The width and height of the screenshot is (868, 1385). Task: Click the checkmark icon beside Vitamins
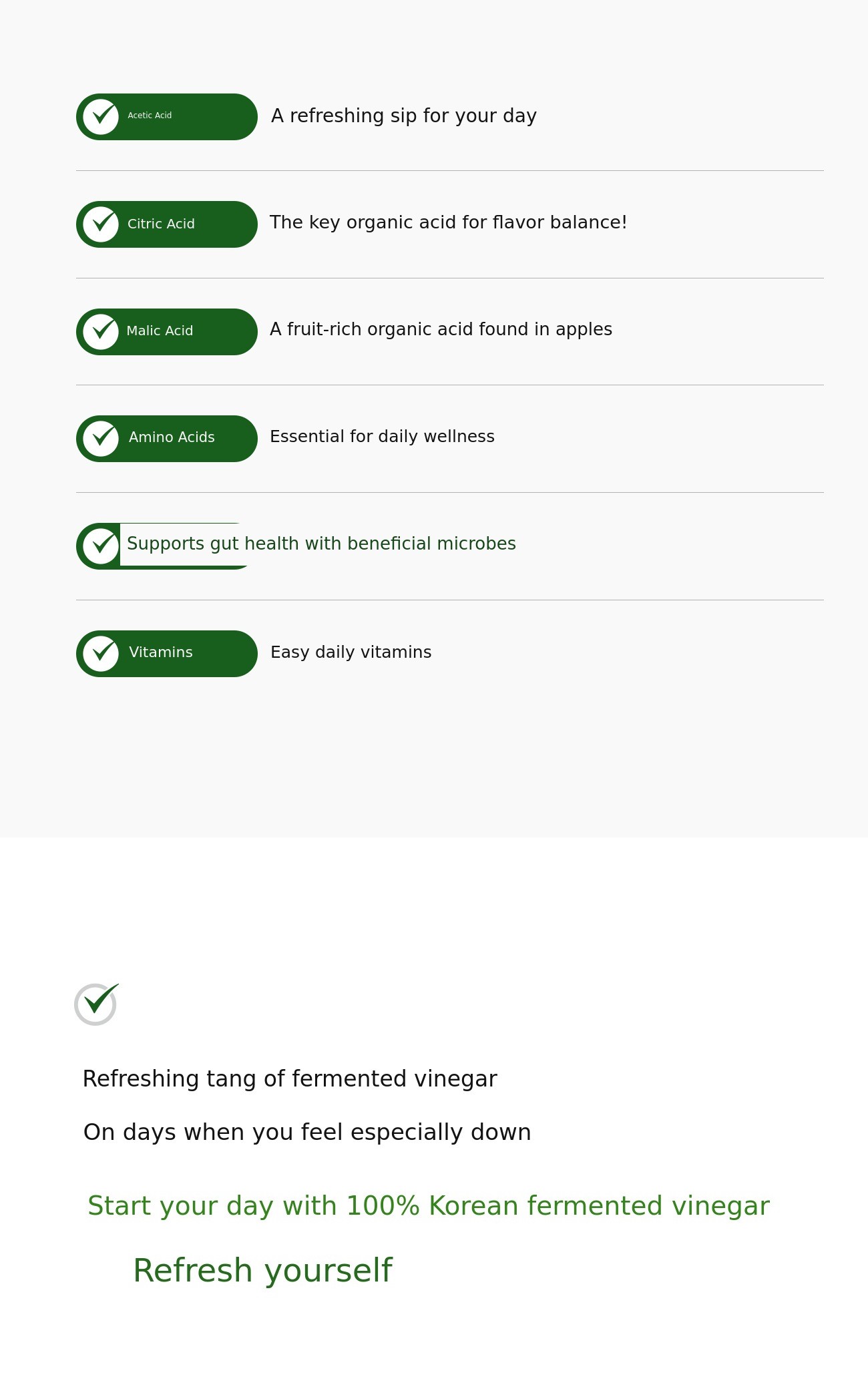[x=101, y=654]
